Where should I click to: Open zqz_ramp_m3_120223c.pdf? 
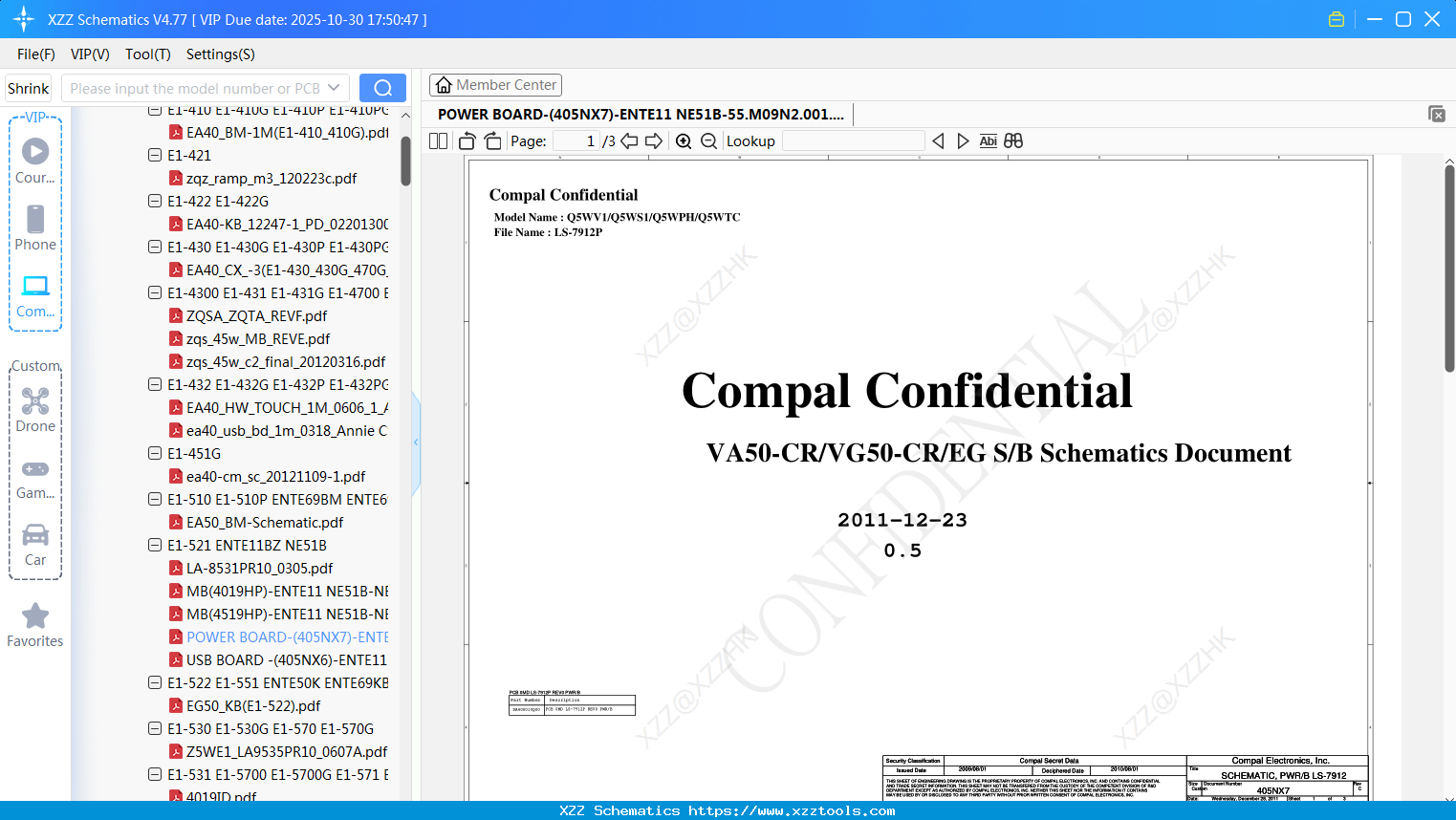point(272,178)
